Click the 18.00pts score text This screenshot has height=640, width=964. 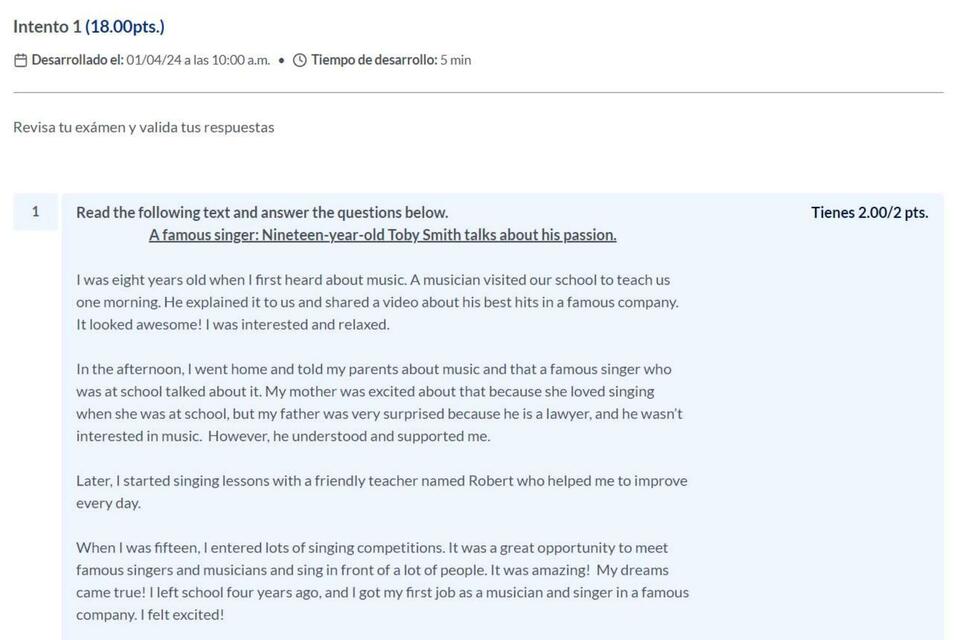125,26
